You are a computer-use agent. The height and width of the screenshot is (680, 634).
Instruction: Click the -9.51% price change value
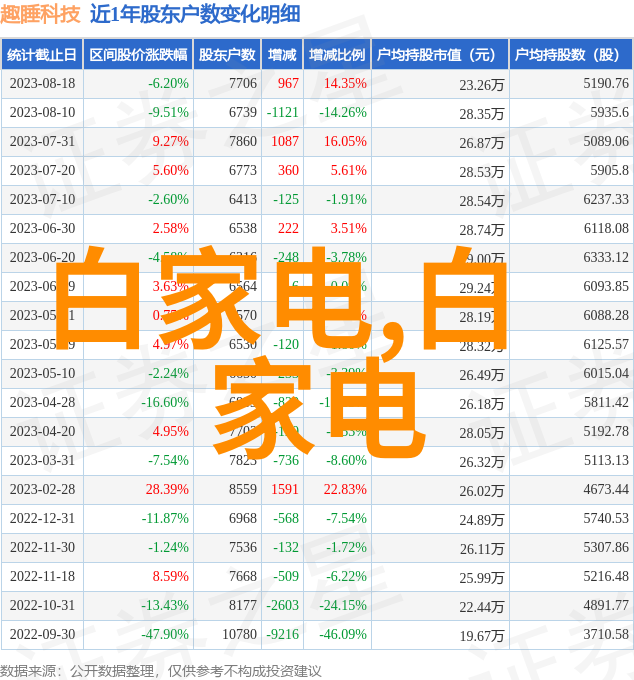click(168, 112)
